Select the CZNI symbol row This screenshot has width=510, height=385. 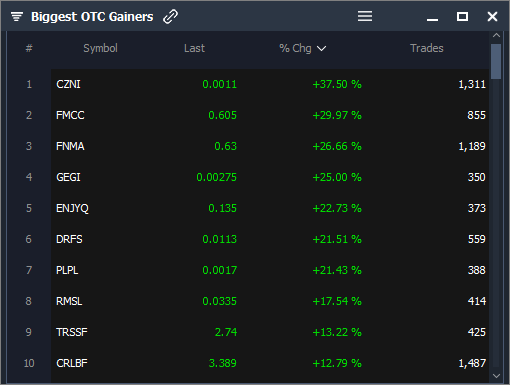(270, 84)
